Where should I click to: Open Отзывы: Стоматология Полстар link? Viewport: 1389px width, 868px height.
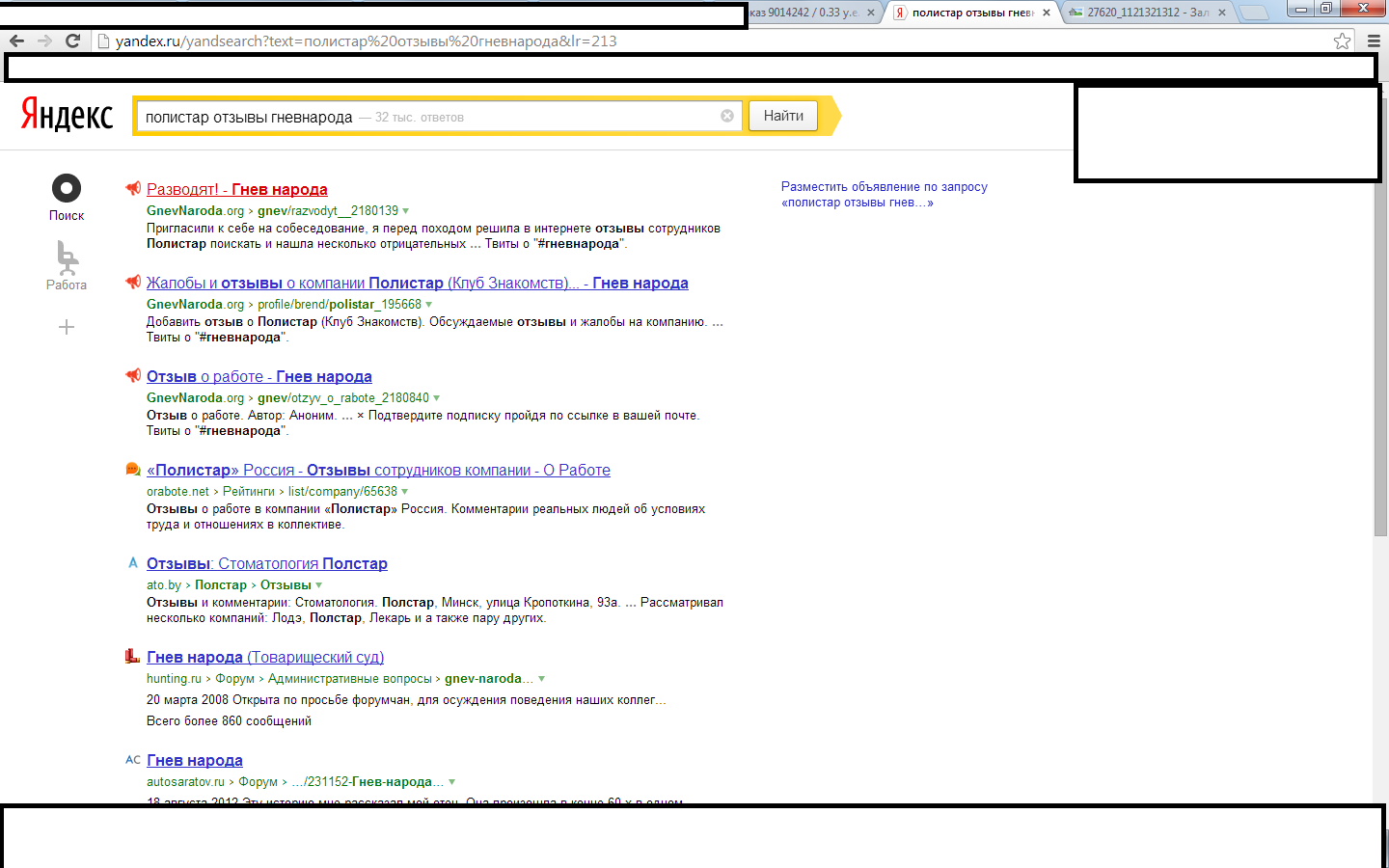pos(267,563)
